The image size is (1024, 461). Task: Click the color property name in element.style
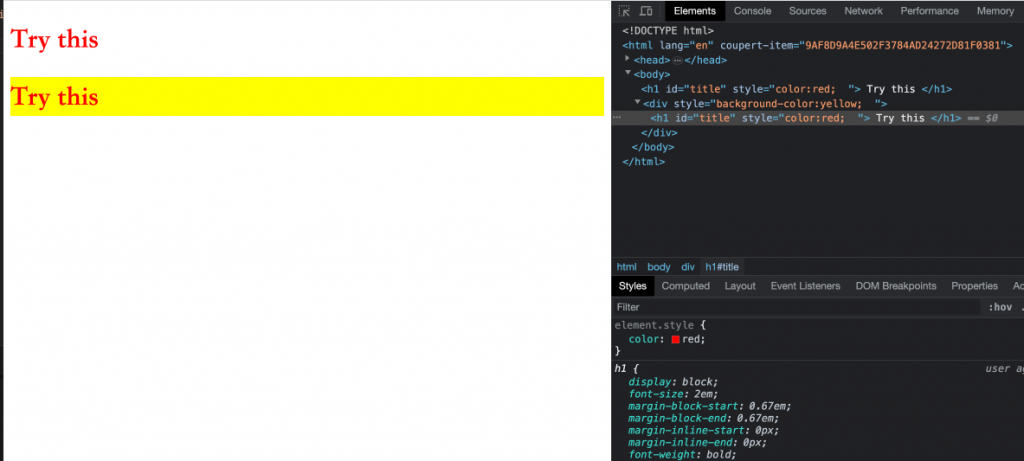[646, 340]
